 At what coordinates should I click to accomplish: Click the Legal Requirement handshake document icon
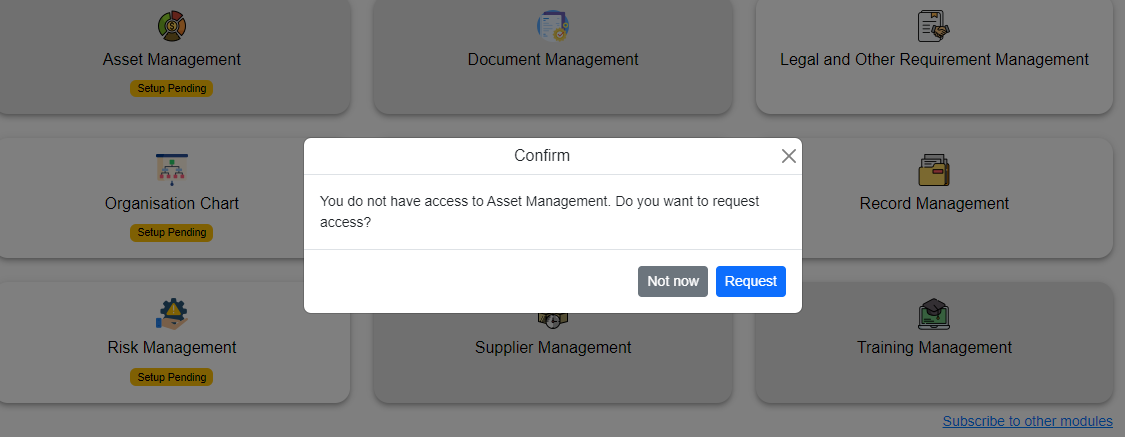934,25
